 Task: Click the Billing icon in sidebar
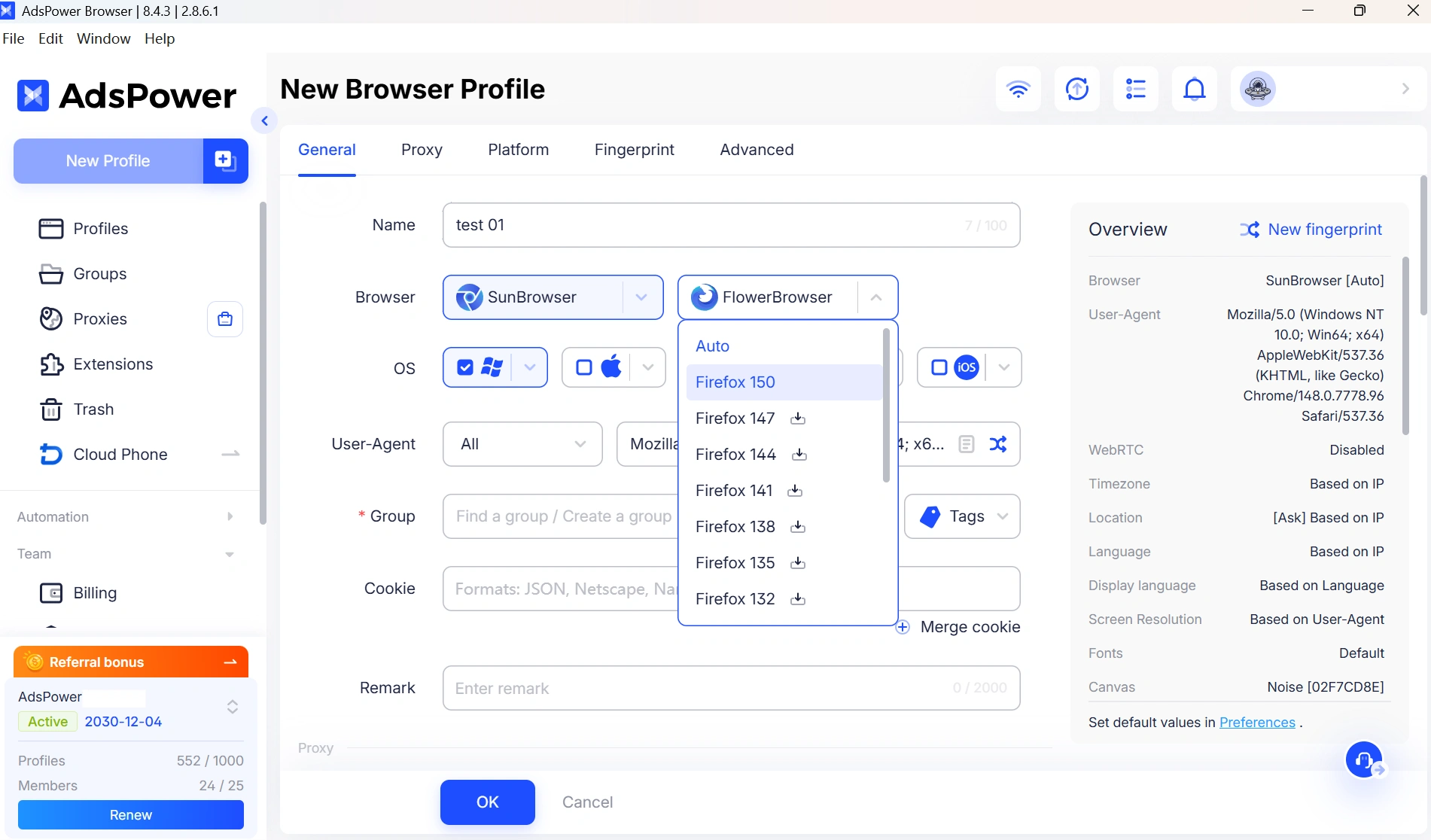point(50,593)
